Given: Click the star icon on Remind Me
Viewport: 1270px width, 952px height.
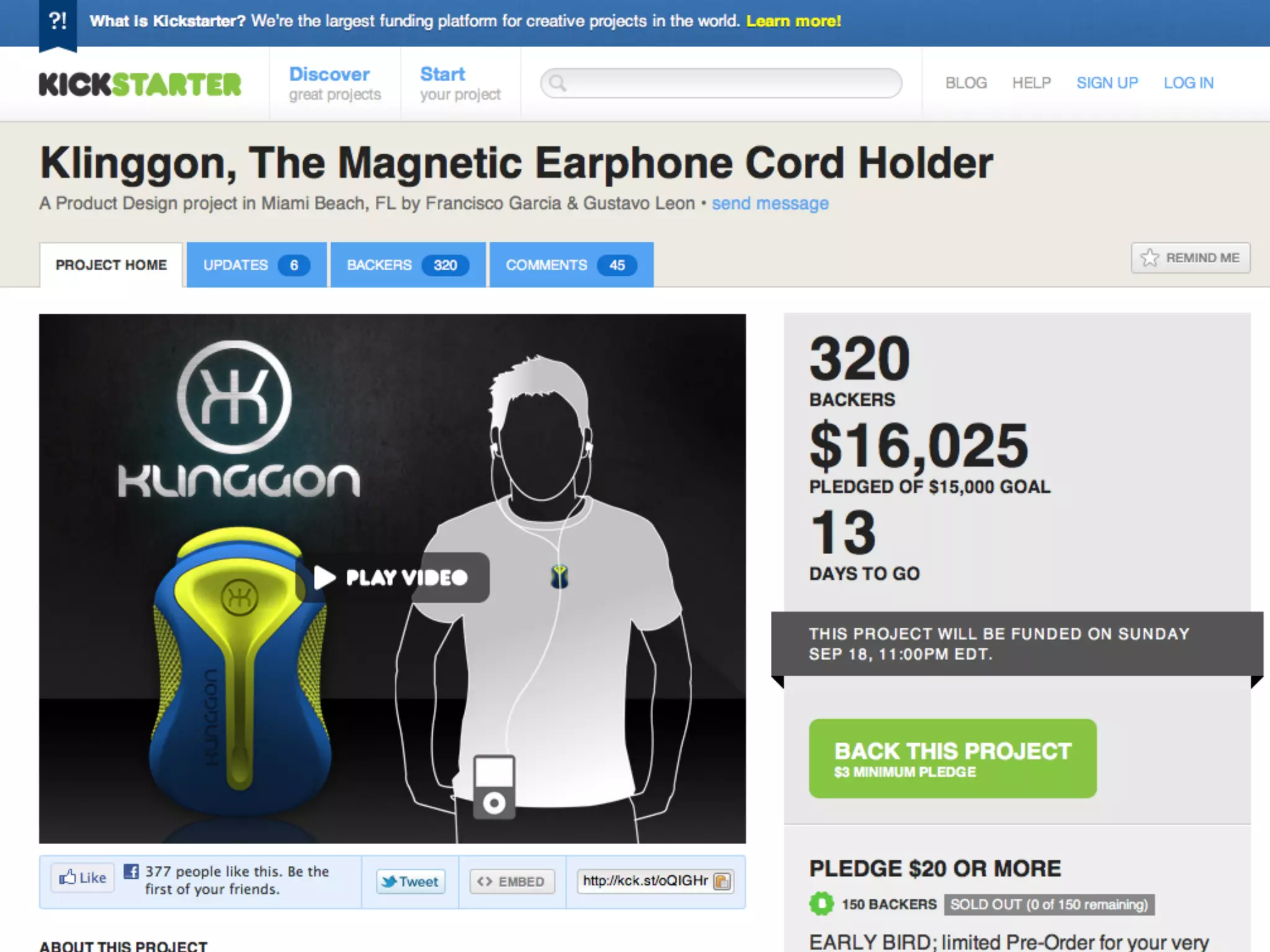Looking at the screenshot, I should click(x=1150, y=258).
